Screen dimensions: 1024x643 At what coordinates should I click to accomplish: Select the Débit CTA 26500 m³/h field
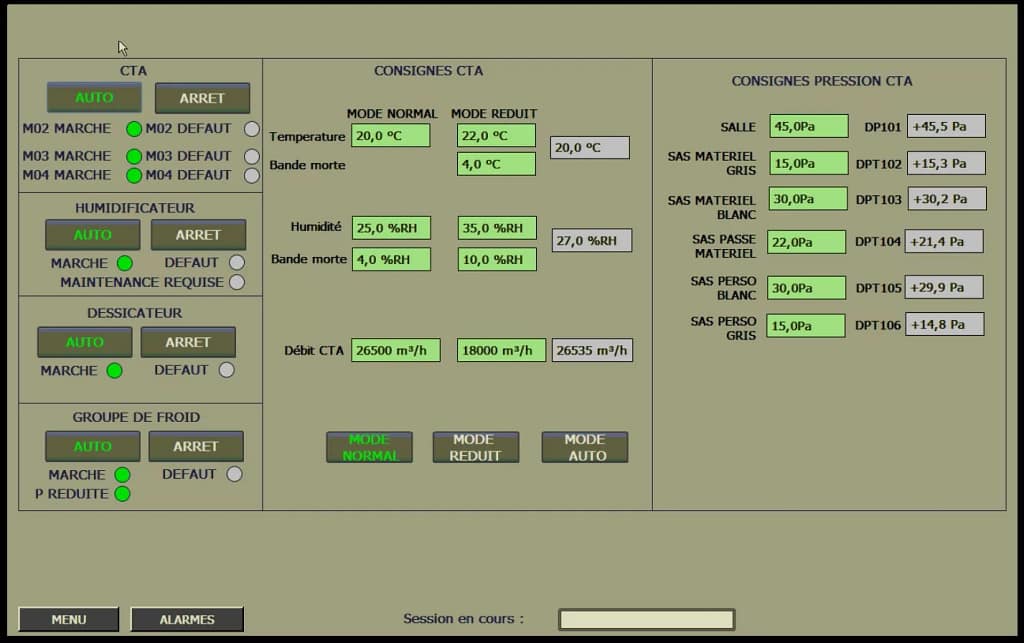[x=395, y=351]
